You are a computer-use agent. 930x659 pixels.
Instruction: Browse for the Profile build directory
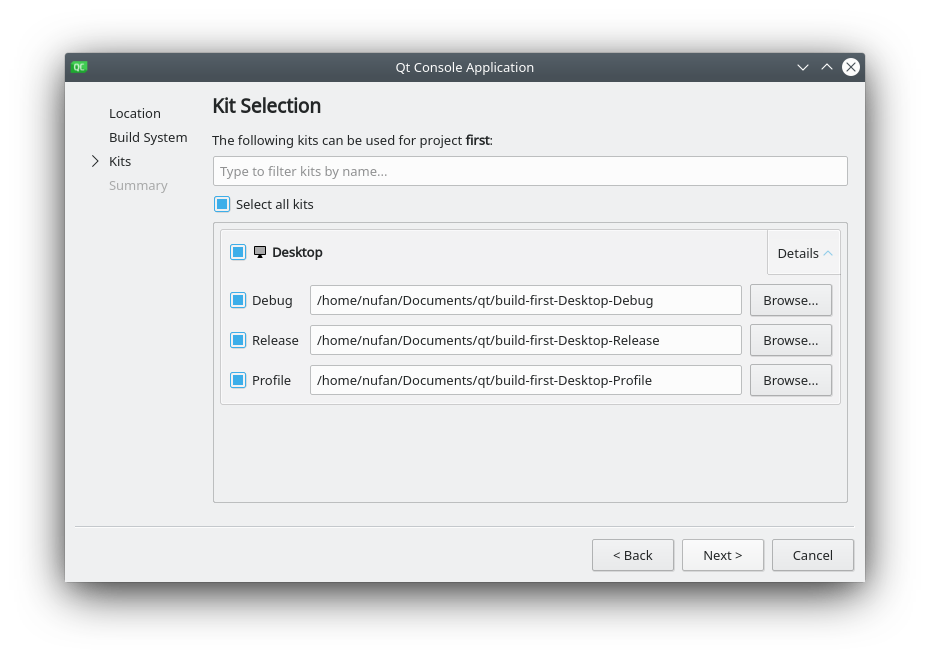click(790, 380)
